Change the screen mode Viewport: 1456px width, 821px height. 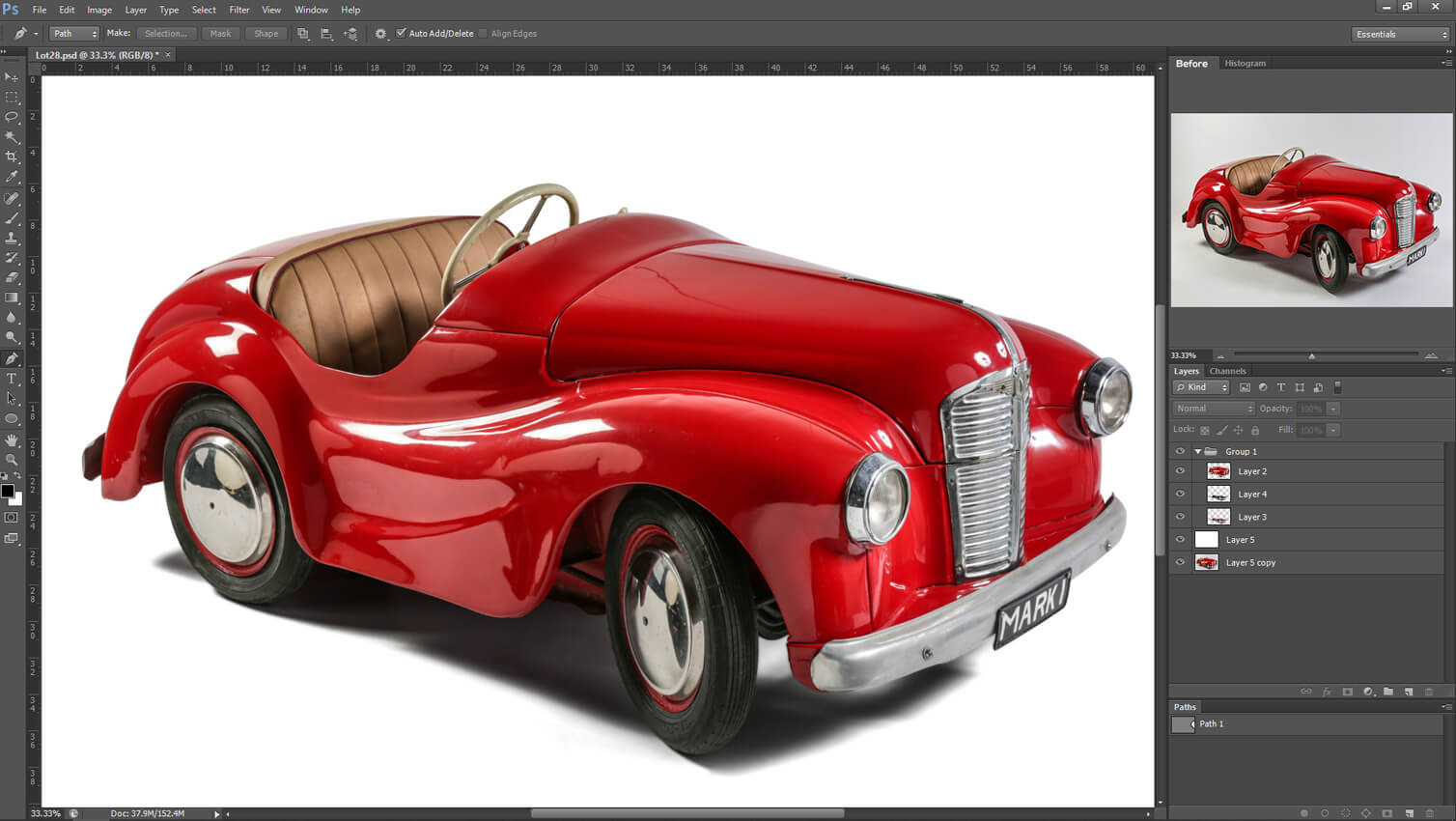(12, 539)
